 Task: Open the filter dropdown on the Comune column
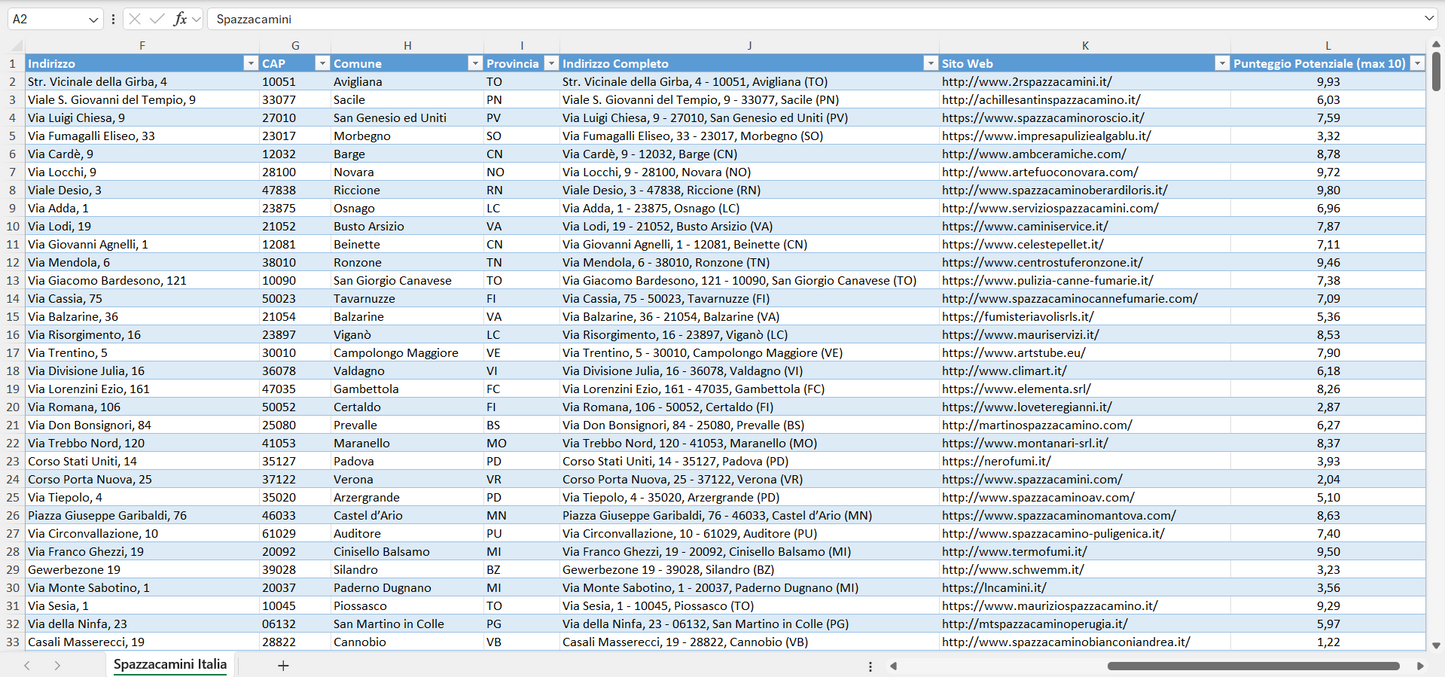(475, 62)
